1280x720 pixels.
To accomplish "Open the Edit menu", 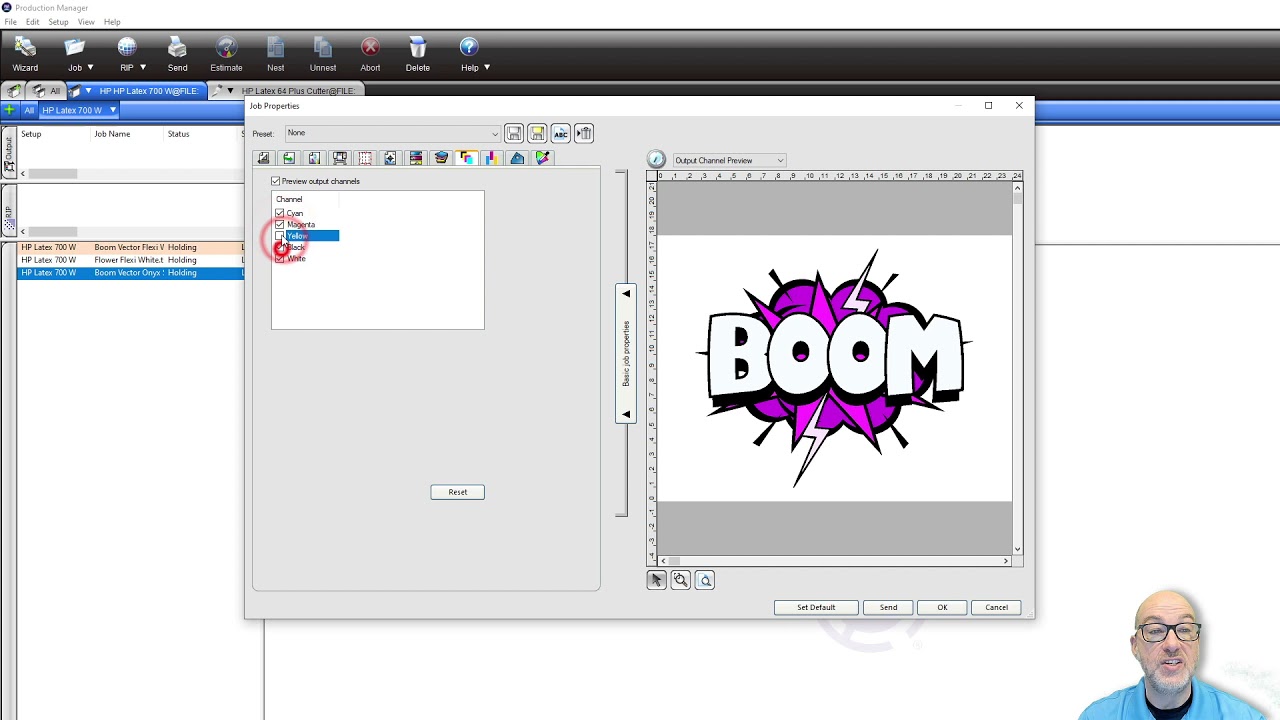I will pyautogui.click(x=33, y=22).
